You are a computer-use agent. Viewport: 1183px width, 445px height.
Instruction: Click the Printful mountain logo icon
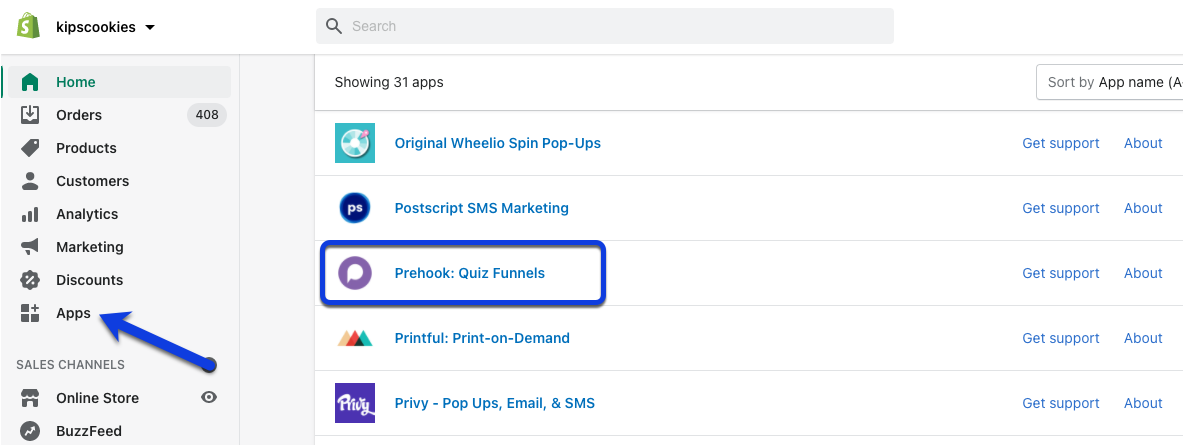[x=355, y=338]
